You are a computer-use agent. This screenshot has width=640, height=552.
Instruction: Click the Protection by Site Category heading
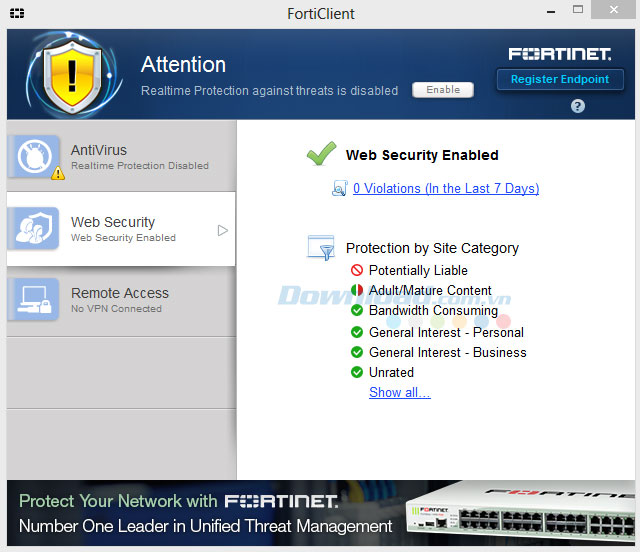point(432,248)
